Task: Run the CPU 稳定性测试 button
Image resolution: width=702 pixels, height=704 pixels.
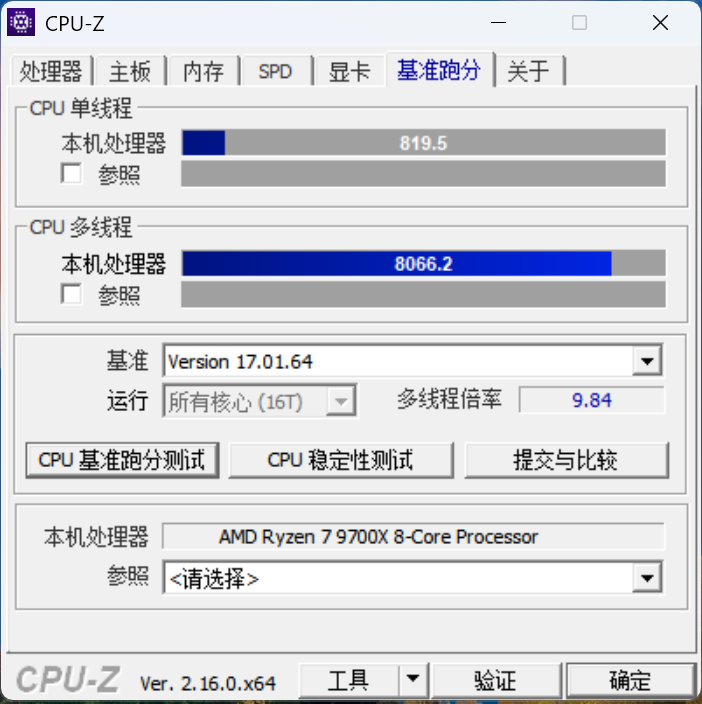Action: 341,460
